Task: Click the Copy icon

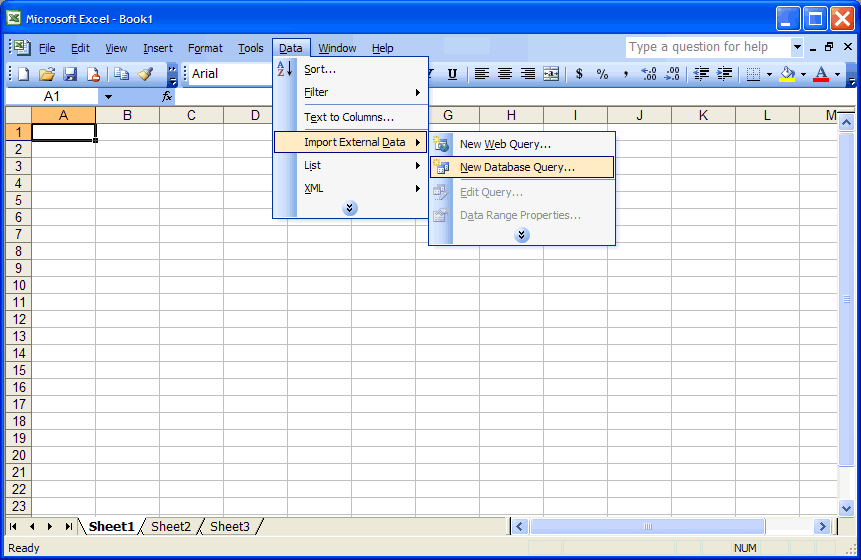Action: pos(121,74)
